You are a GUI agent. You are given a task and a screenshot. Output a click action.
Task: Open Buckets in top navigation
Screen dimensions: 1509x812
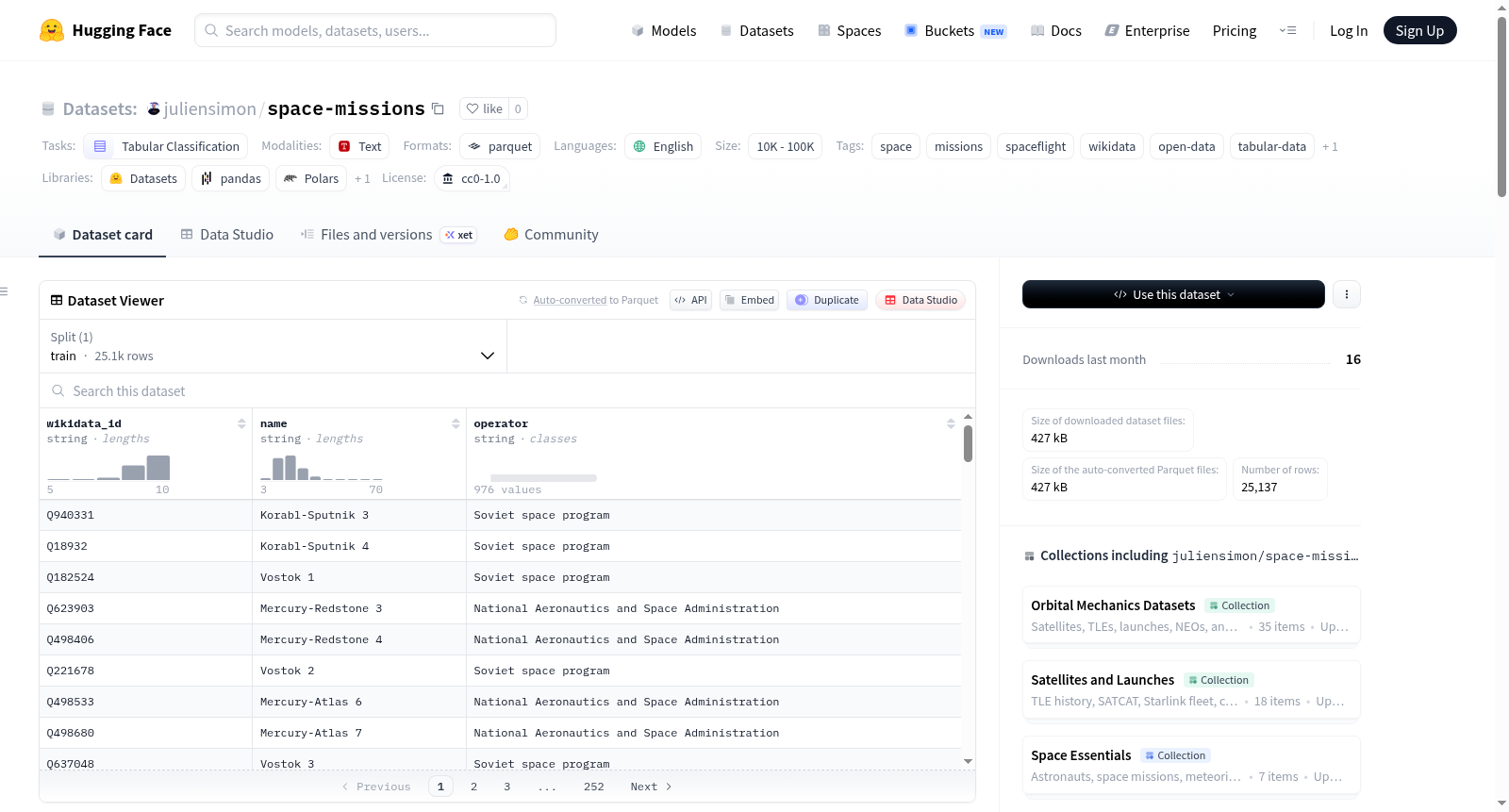(955, 30)
